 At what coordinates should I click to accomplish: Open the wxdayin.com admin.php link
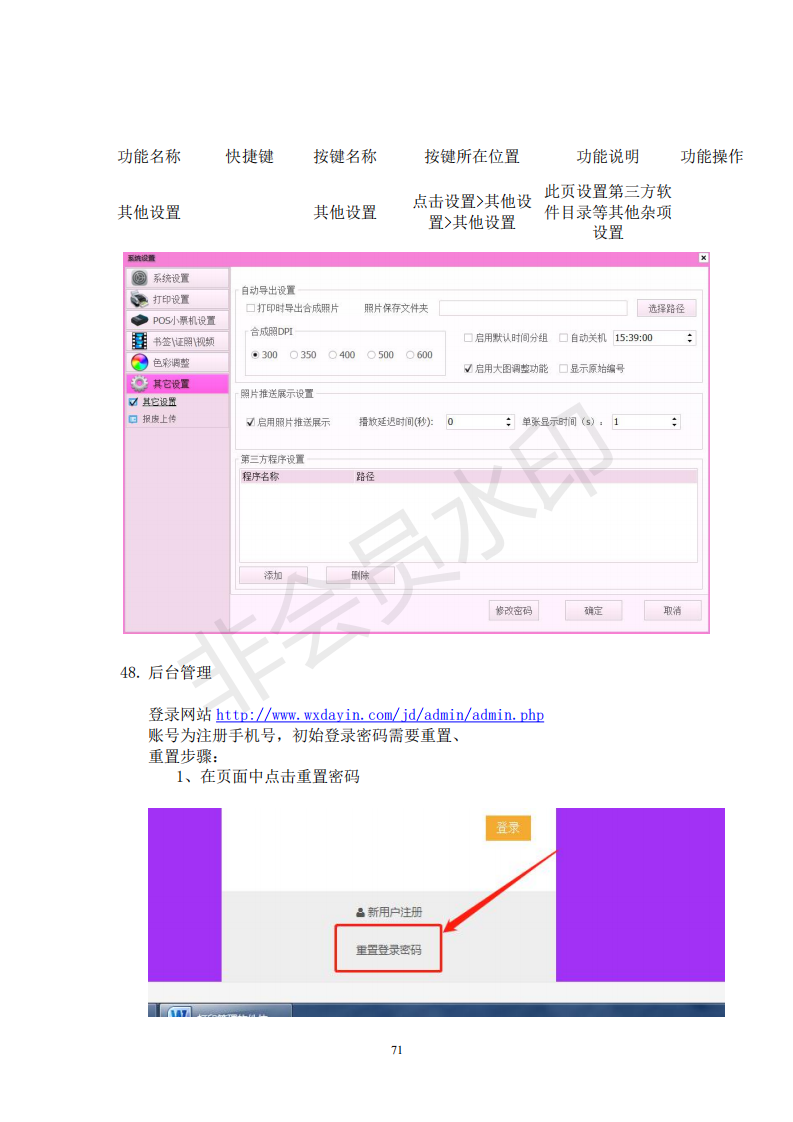pyautogui.click(x=380, y=715)
